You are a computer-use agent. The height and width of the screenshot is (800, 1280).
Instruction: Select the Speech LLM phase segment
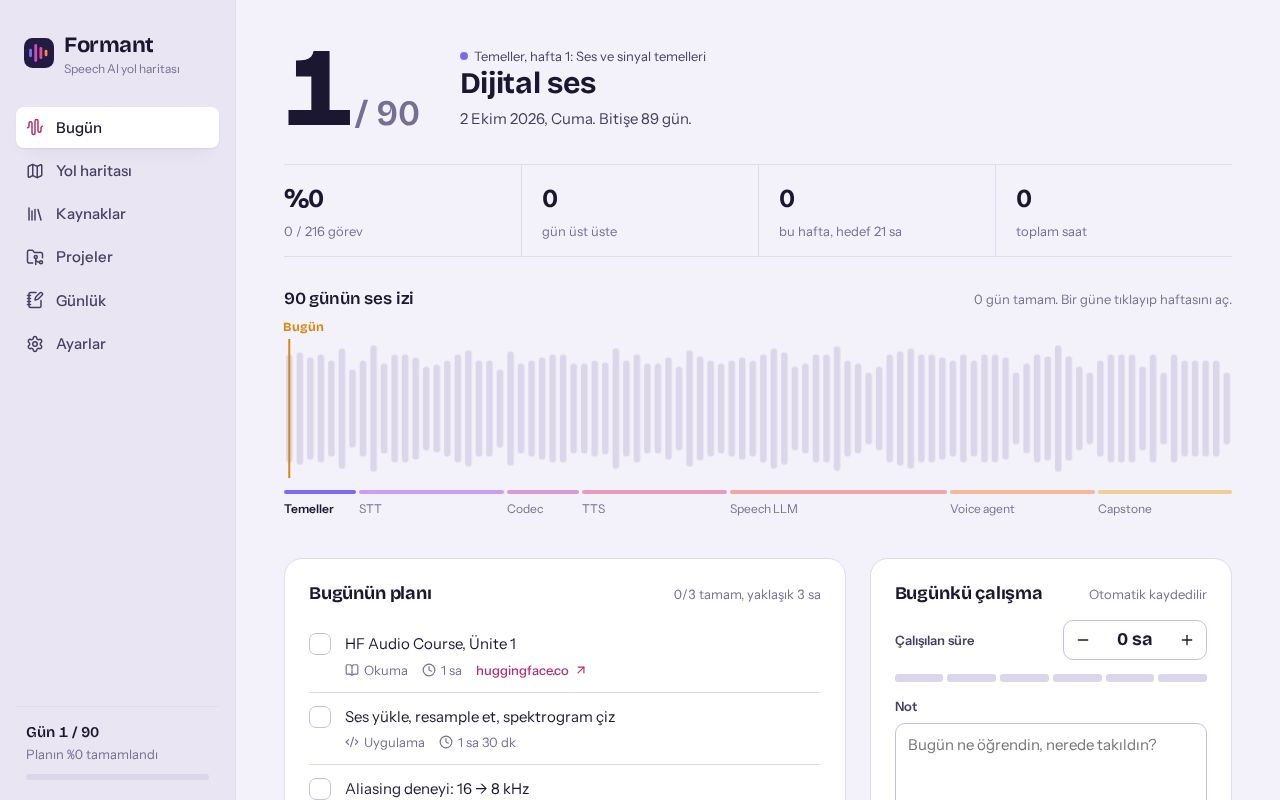pyautogui.click(x=838, y=501)
